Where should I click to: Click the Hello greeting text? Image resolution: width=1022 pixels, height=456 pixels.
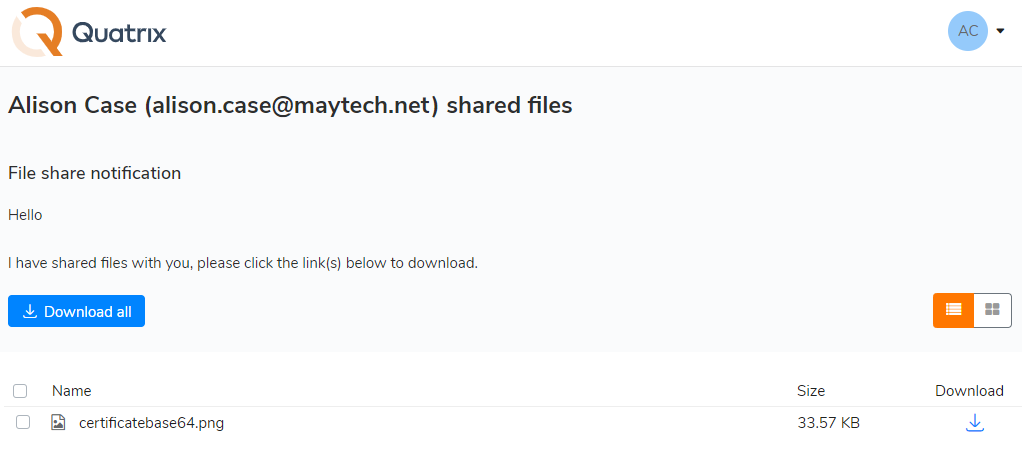25,215
